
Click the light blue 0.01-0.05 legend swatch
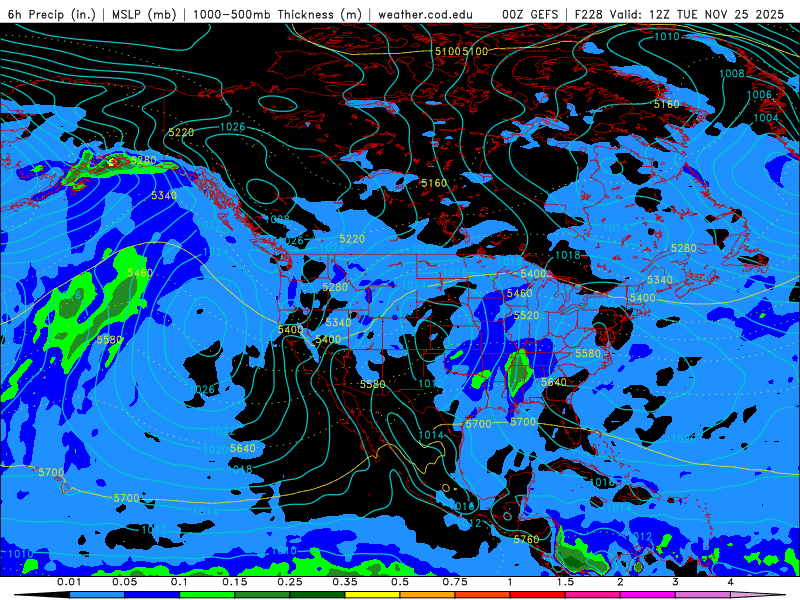tap(97, 595)
